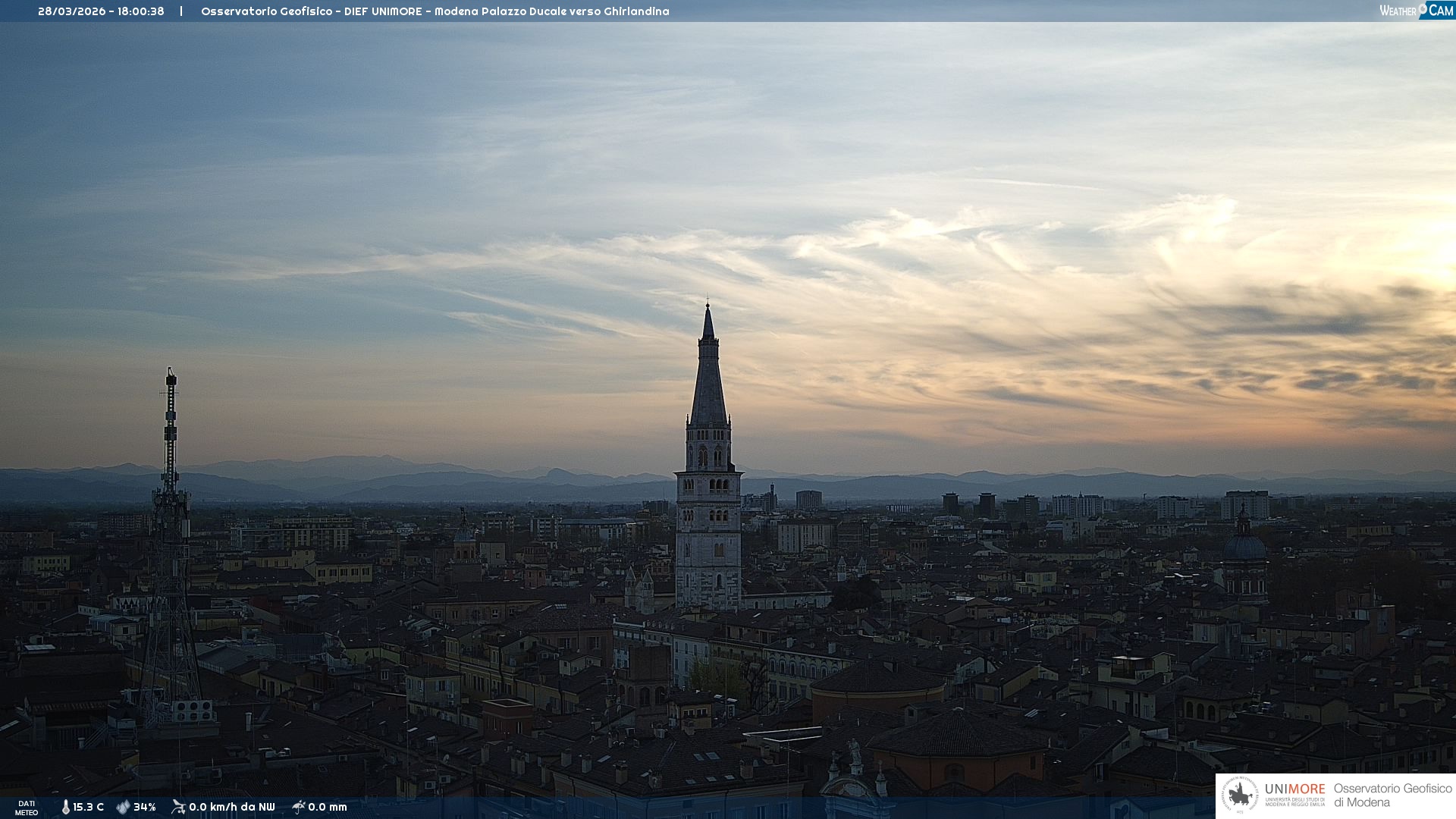1456x819 pixels.
Task: Click the thermometer temperature icon
Action: pos(66,807)
